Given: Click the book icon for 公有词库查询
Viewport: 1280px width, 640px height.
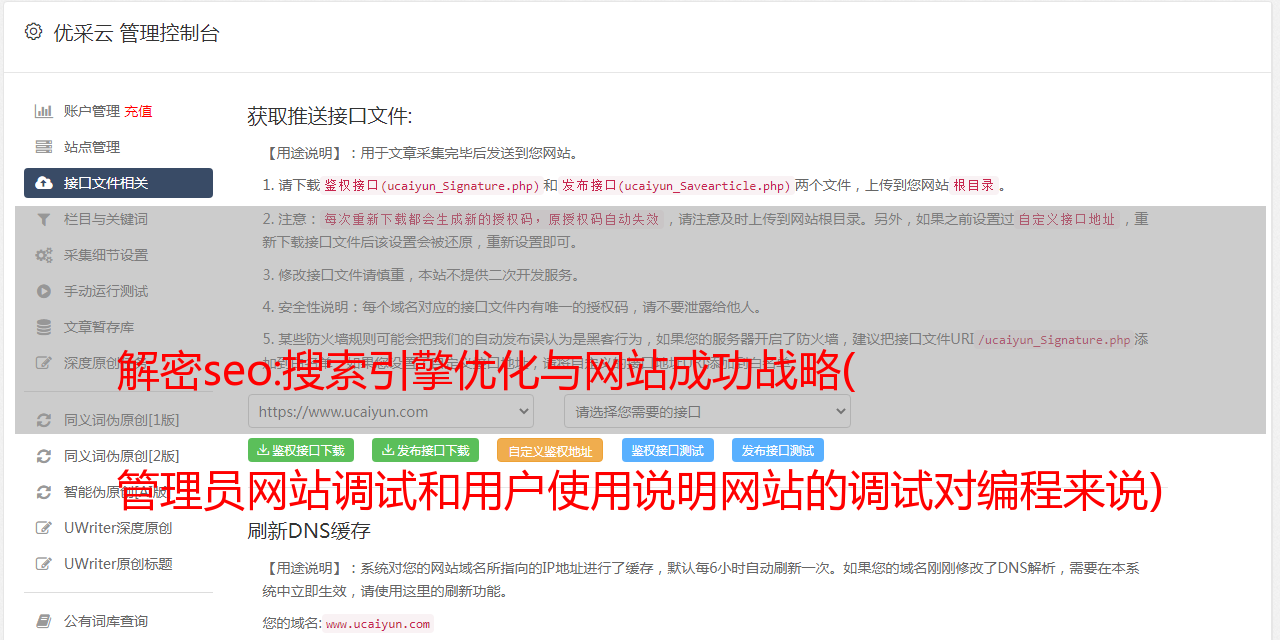Looking at the screenshot, I should [44, 621].
